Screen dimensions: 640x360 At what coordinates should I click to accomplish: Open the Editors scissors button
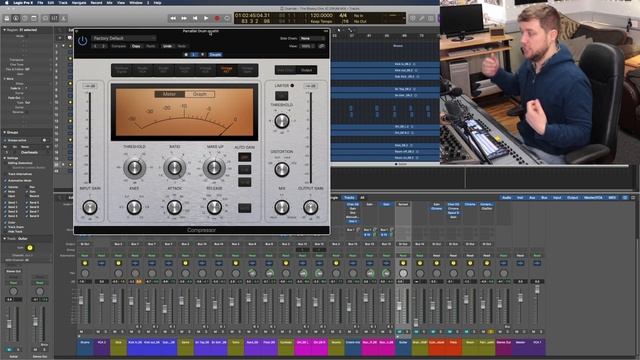[x=63, y=18]
